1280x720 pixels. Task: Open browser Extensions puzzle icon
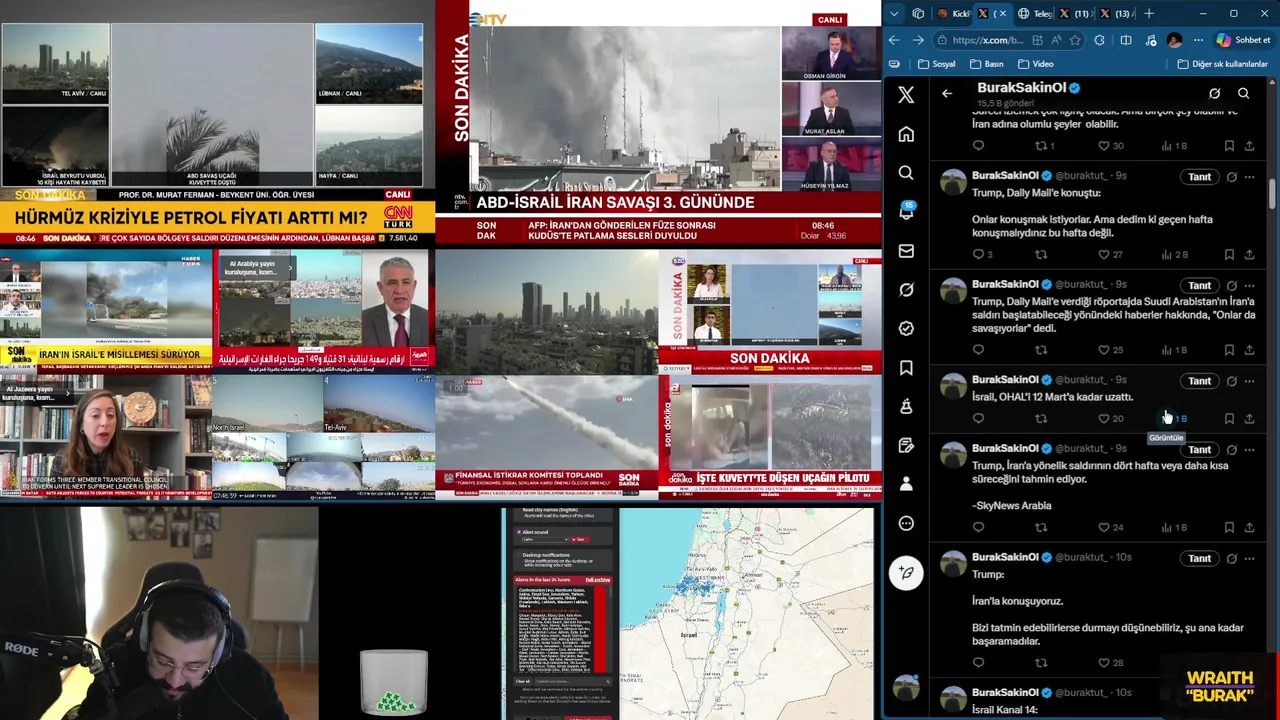[1100, 40]
